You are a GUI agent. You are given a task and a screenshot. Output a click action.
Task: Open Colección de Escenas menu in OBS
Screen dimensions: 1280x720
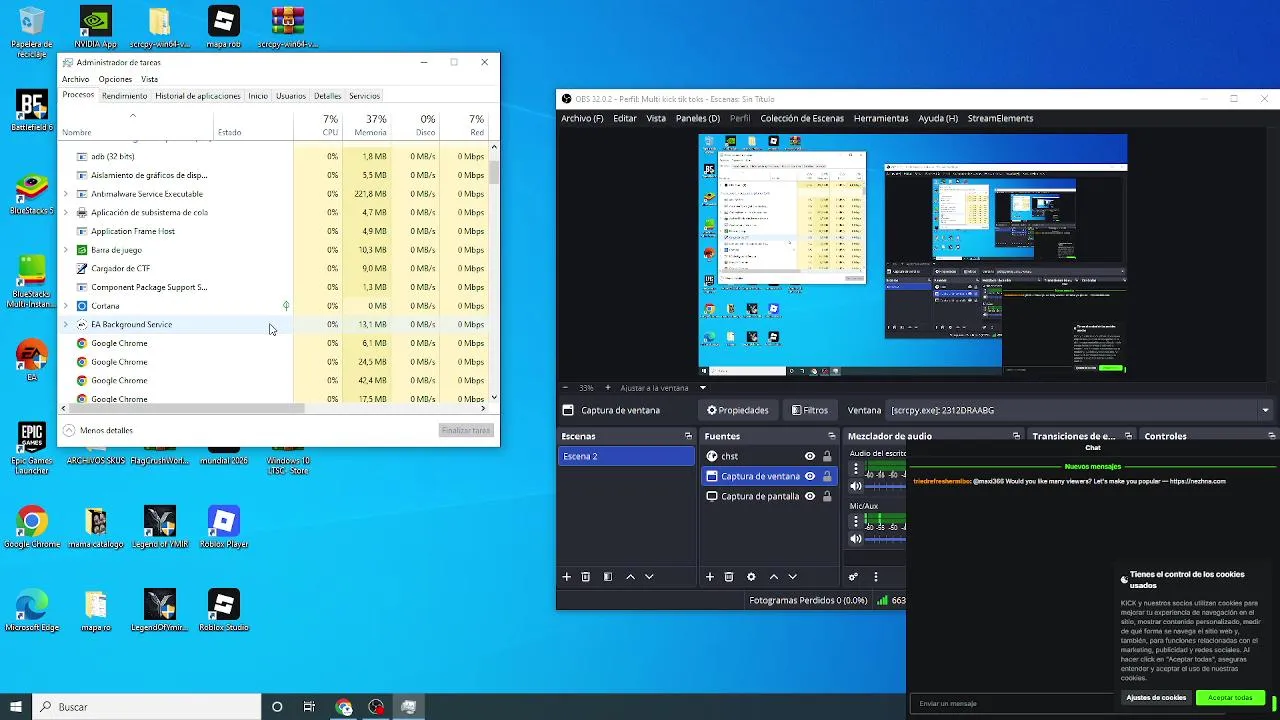click(802, 118)
